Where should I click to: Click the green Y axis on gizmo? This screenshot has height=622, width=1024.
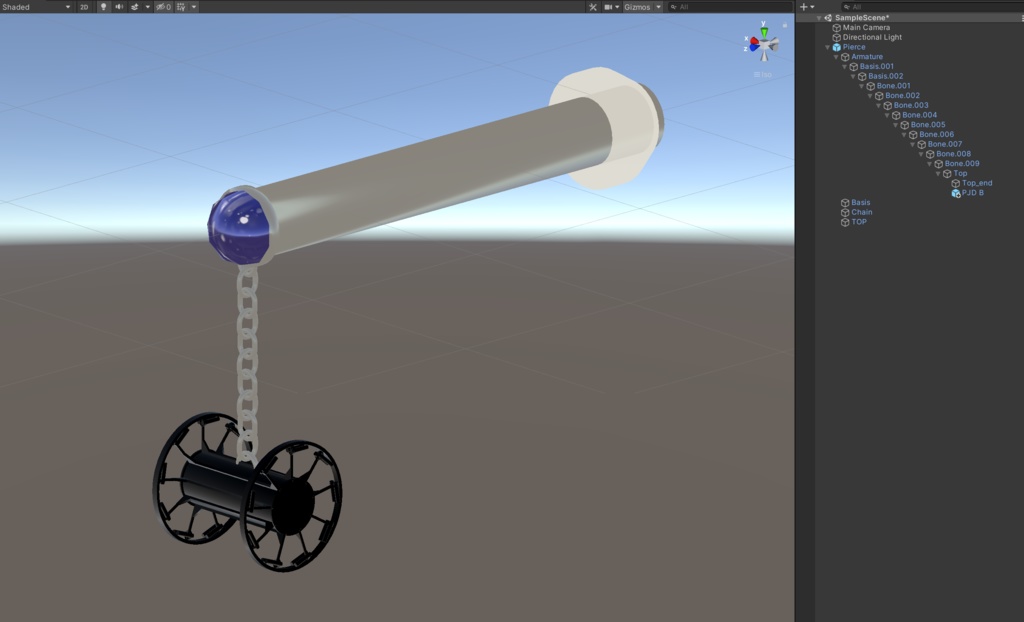764,31
